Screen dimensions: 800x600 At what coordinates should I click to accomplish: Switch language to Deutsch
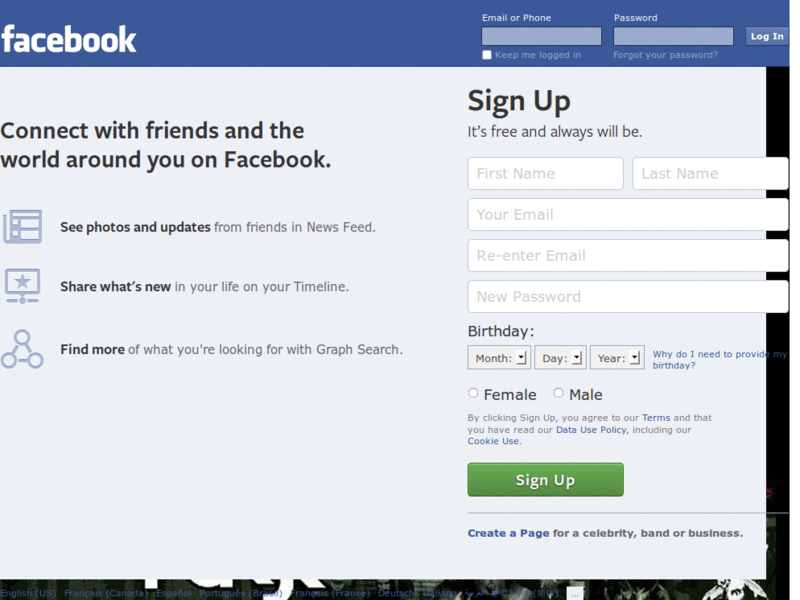[396, 593]
